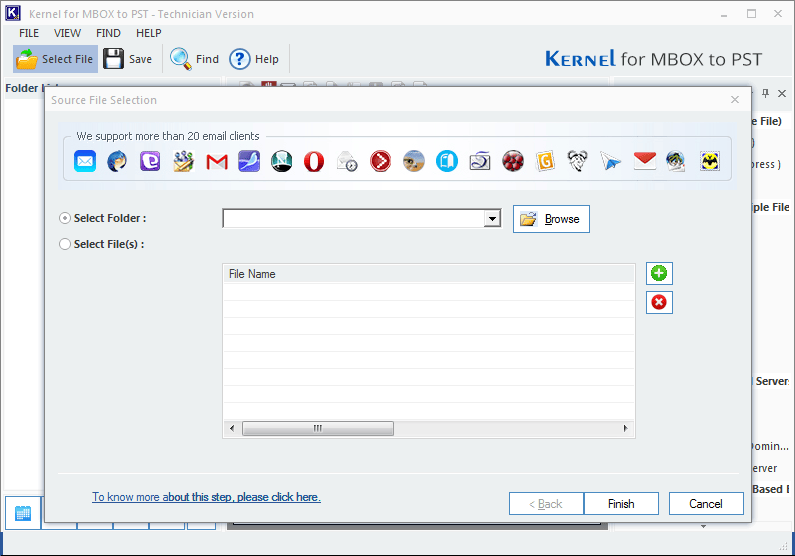Viewport: 795px width, 556px height.
Task: Choose the Select Folder radio option
Action: (x=65, y=218)
